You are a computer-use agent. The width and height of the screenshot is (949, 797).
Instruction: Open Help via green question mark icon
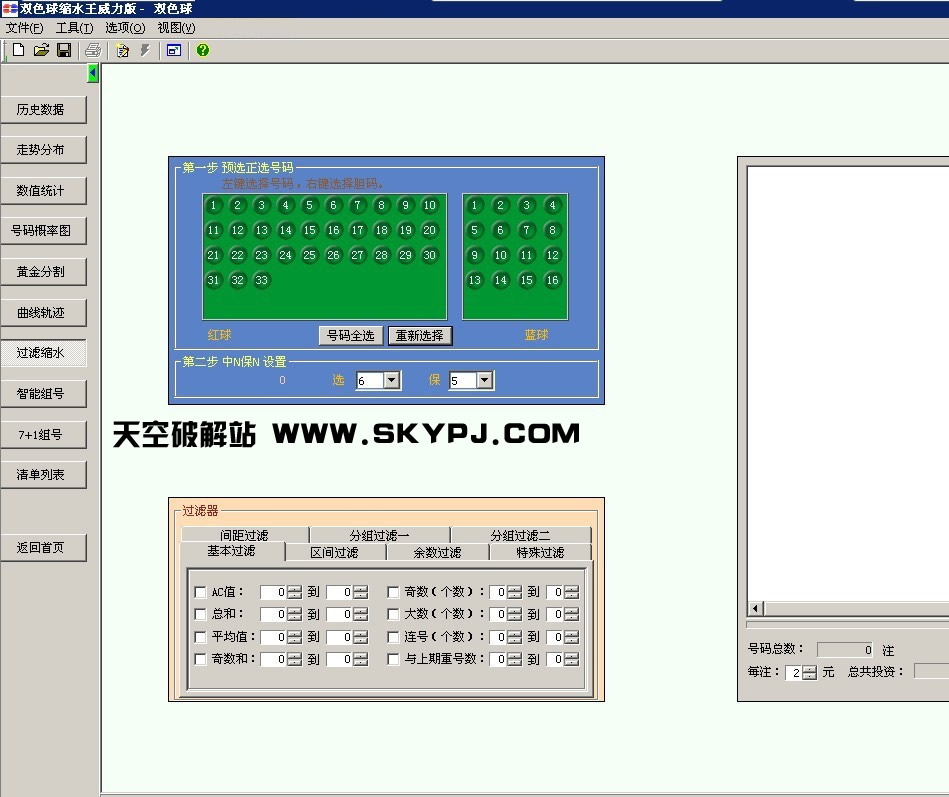(203, 50)
